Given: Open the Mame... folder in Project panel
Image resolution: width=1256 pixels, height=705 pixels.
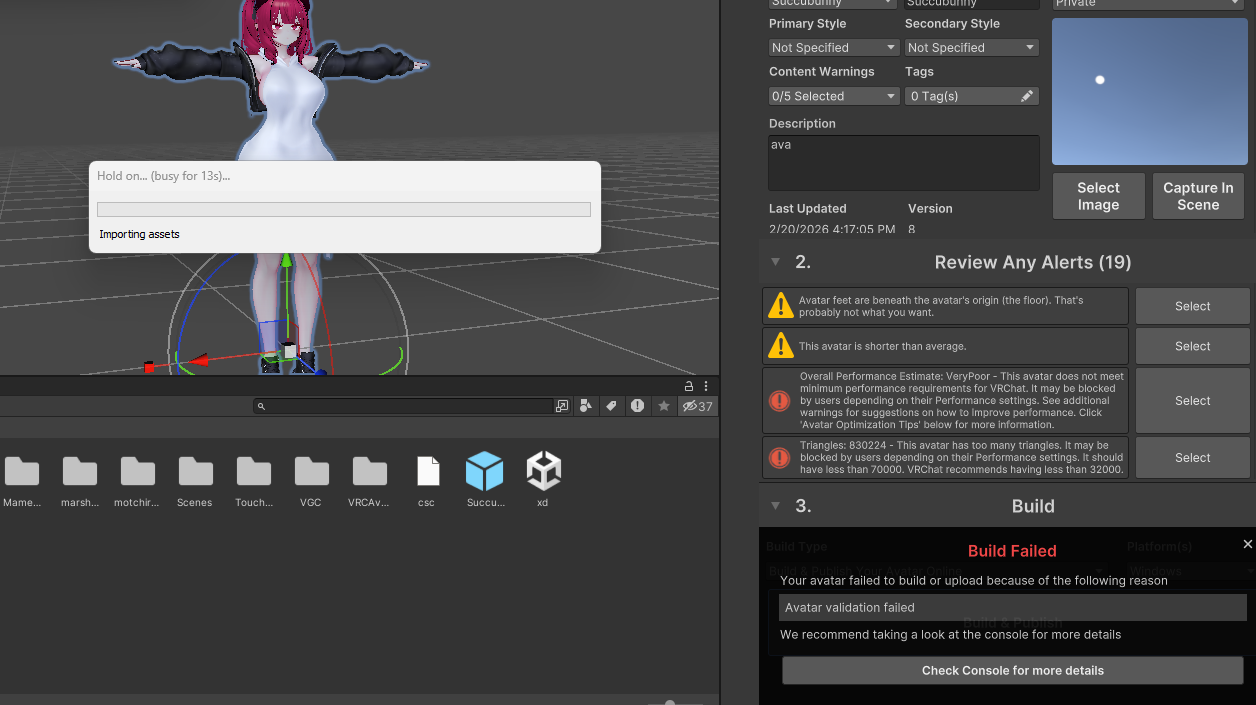Looking at the screenshot, I should coord(22,472).
